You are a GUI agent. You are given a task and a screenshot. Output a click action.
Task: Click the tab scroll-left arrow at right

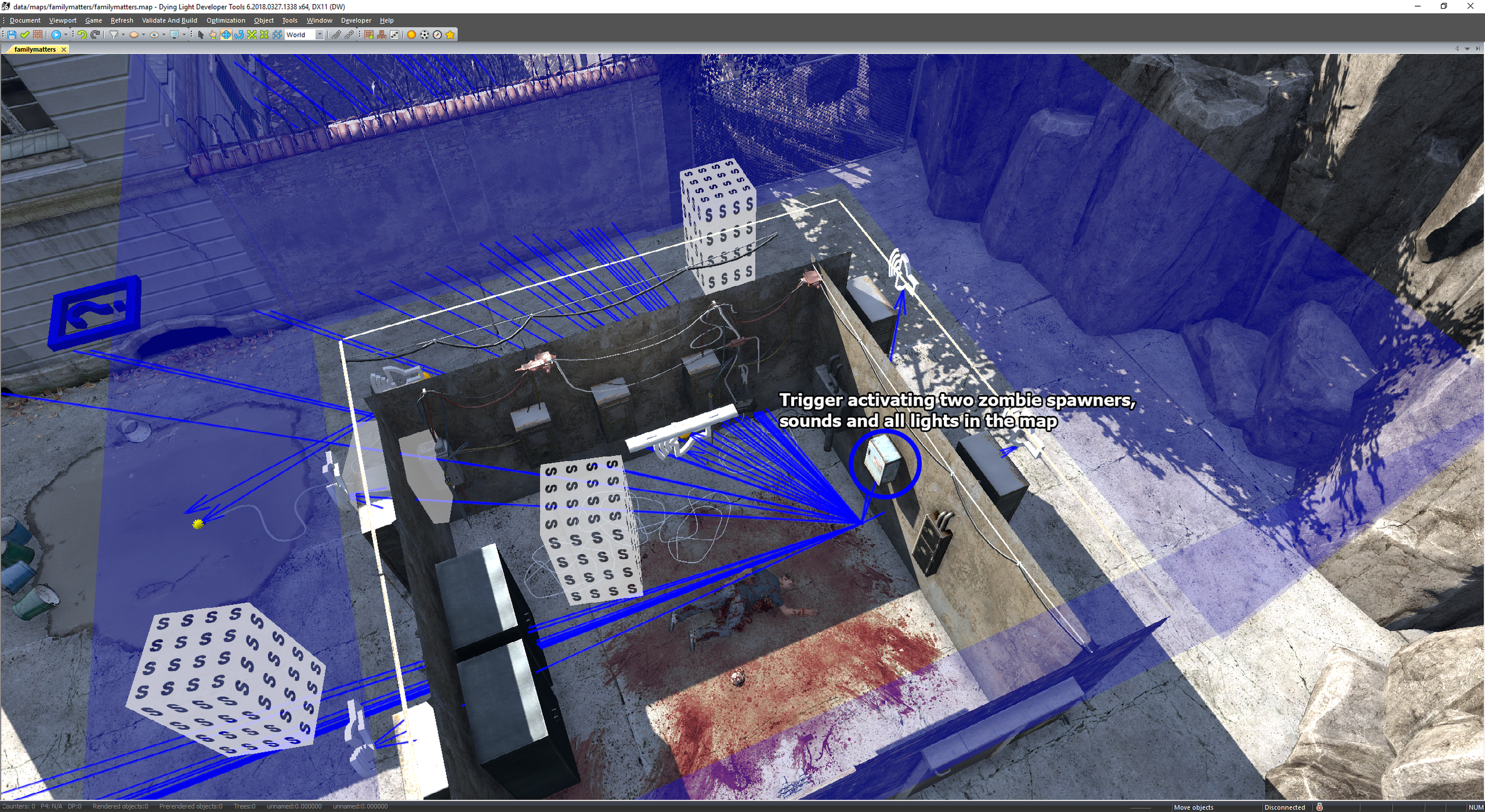[1456, 49]
